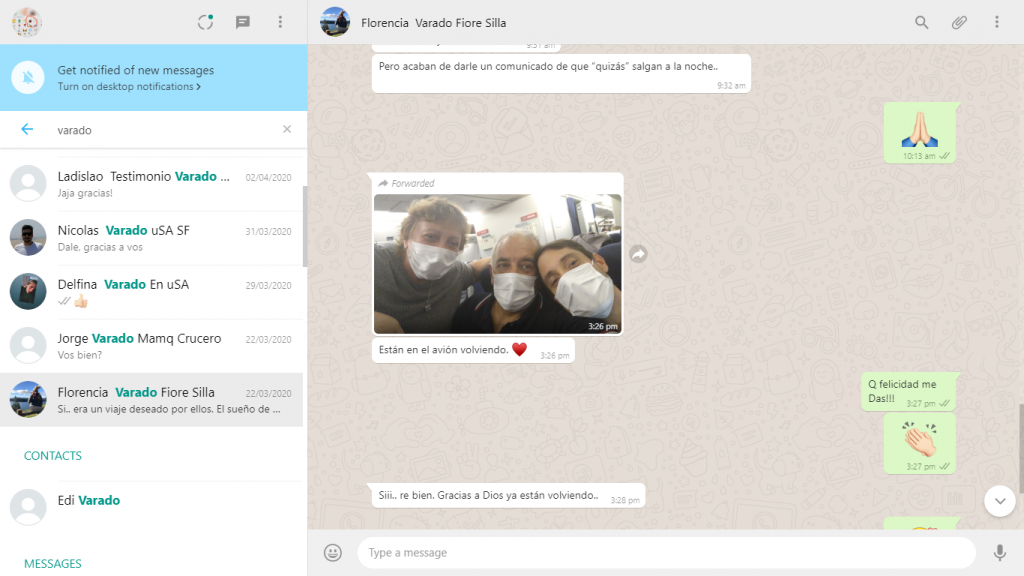Click the conversation scrollbar thumb
The image size is (1024, 576).
click(x=1021, y=449)
